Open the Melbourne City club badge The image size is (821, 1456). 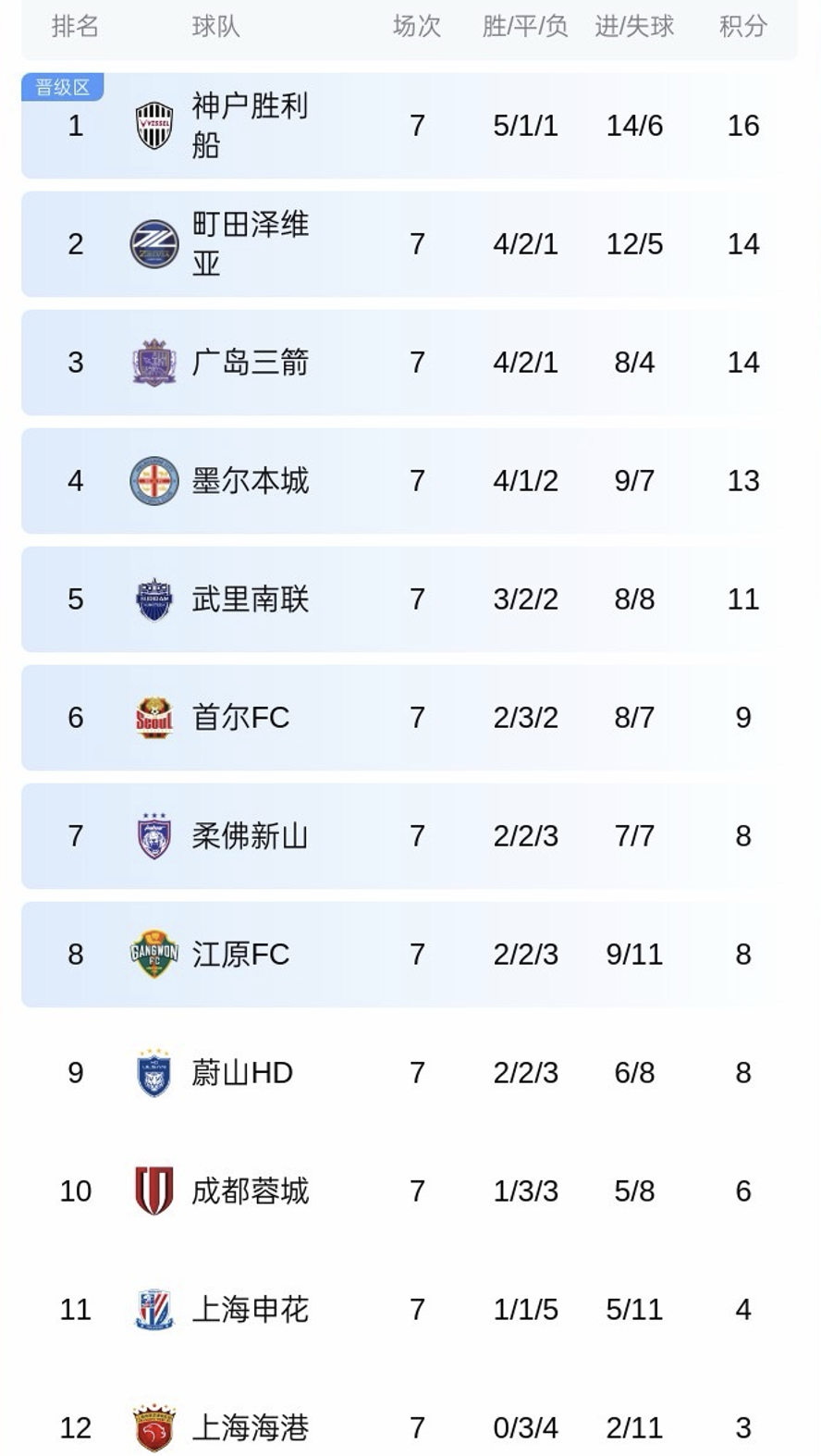click(x=154, y=481)
